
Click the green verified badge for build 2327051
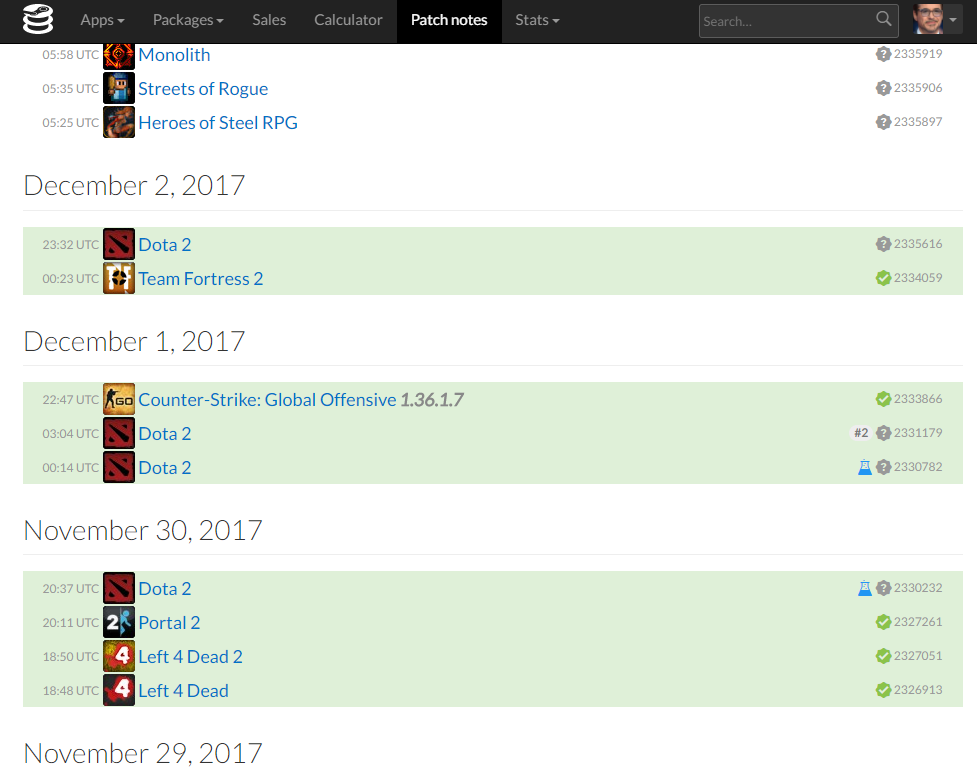(x=883, y=655)
